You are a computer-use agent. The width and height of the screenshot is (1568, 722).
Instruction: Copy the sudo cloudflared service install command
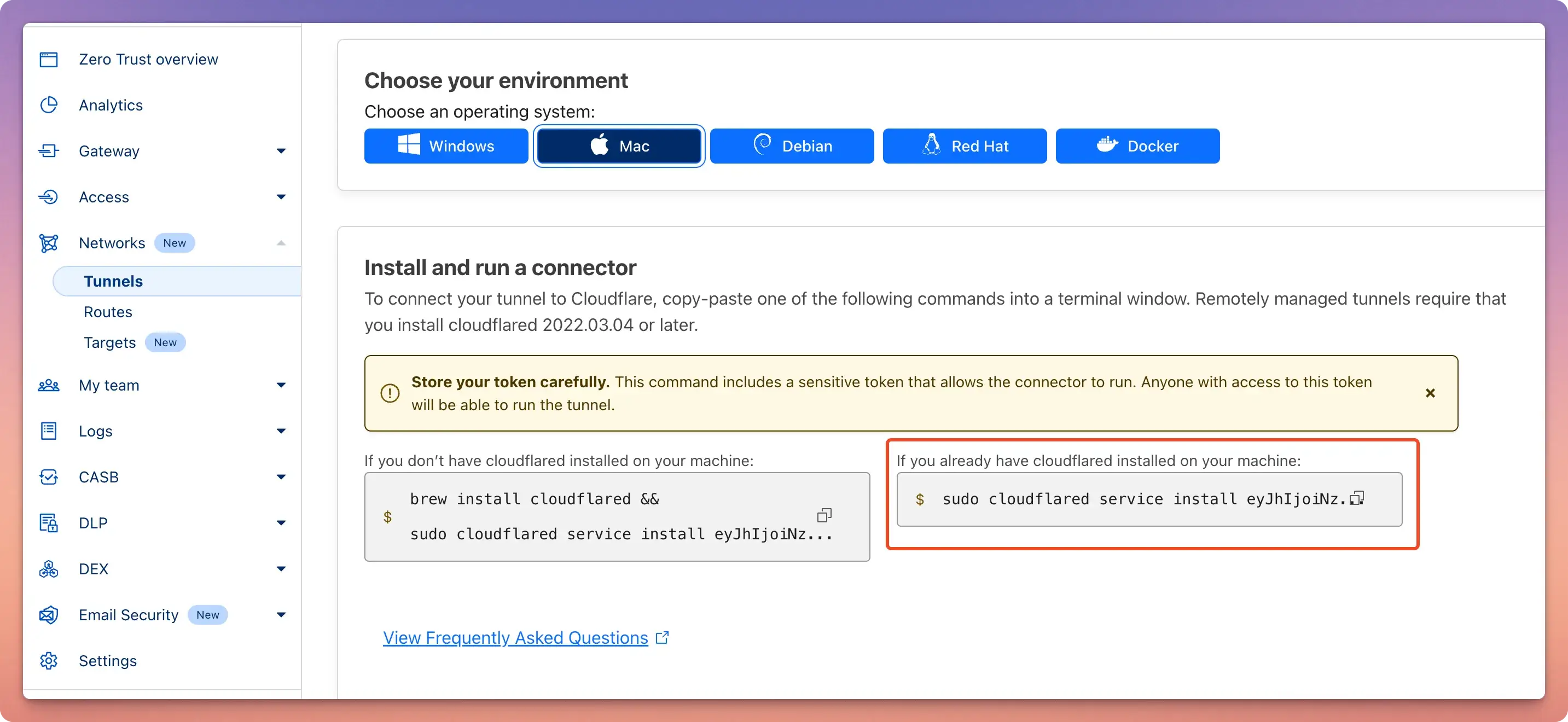tap(1357, 499)
